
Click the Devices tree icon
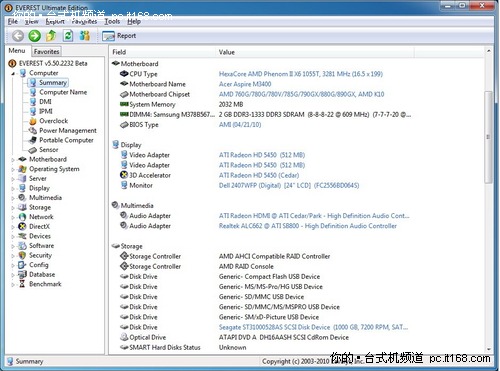coord(22,236)
